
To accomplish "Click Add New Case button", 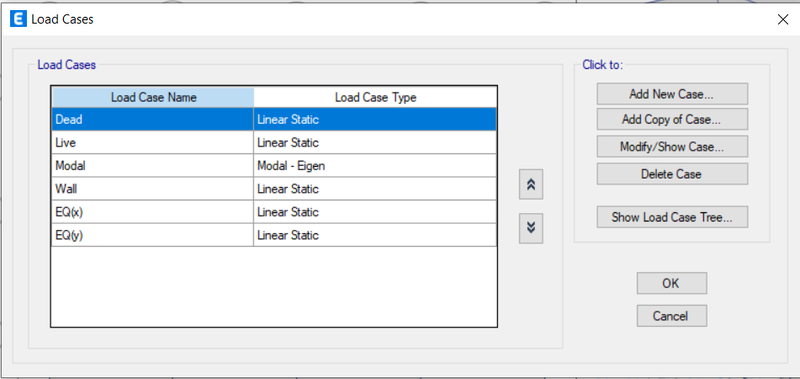I will point(672,94).
